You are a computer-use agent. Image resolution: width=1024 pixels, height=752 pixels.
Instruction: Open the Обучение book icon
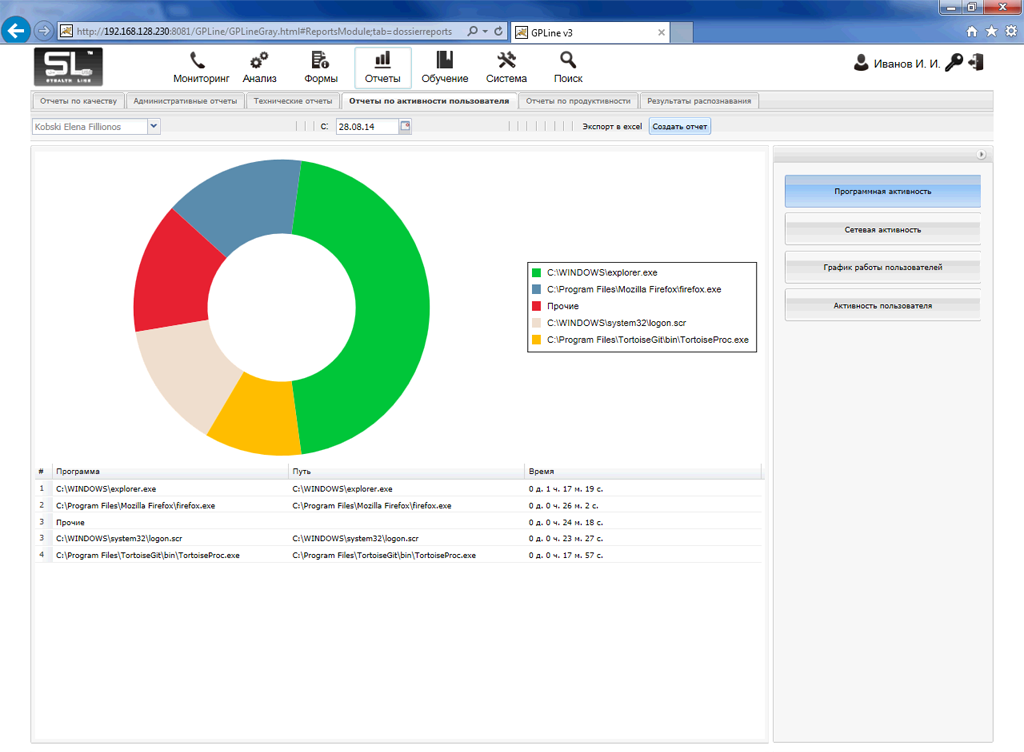pos(444,61)
